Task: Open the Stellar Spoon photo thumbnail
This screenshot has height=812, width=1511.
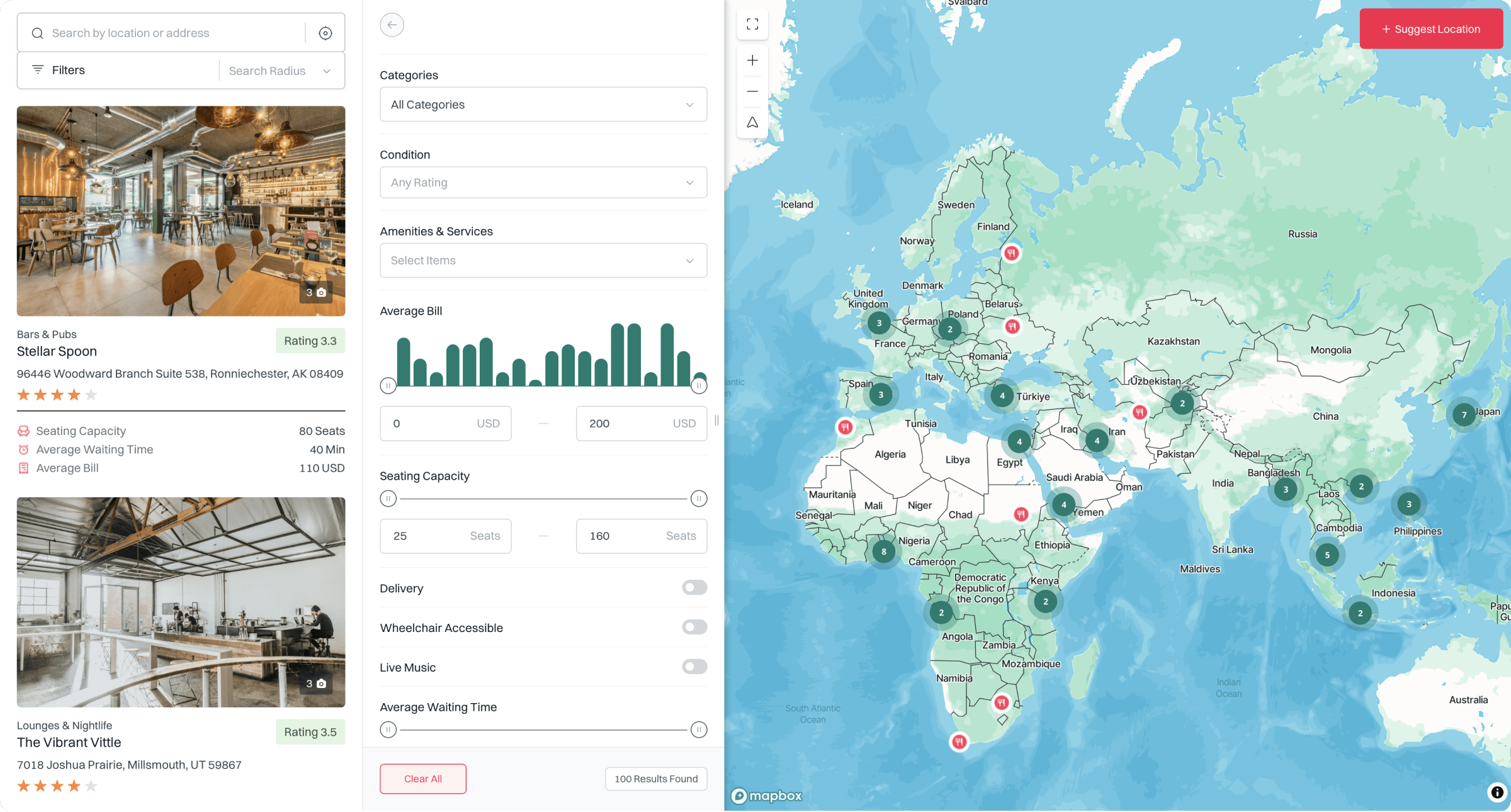Action: [181, 211]
